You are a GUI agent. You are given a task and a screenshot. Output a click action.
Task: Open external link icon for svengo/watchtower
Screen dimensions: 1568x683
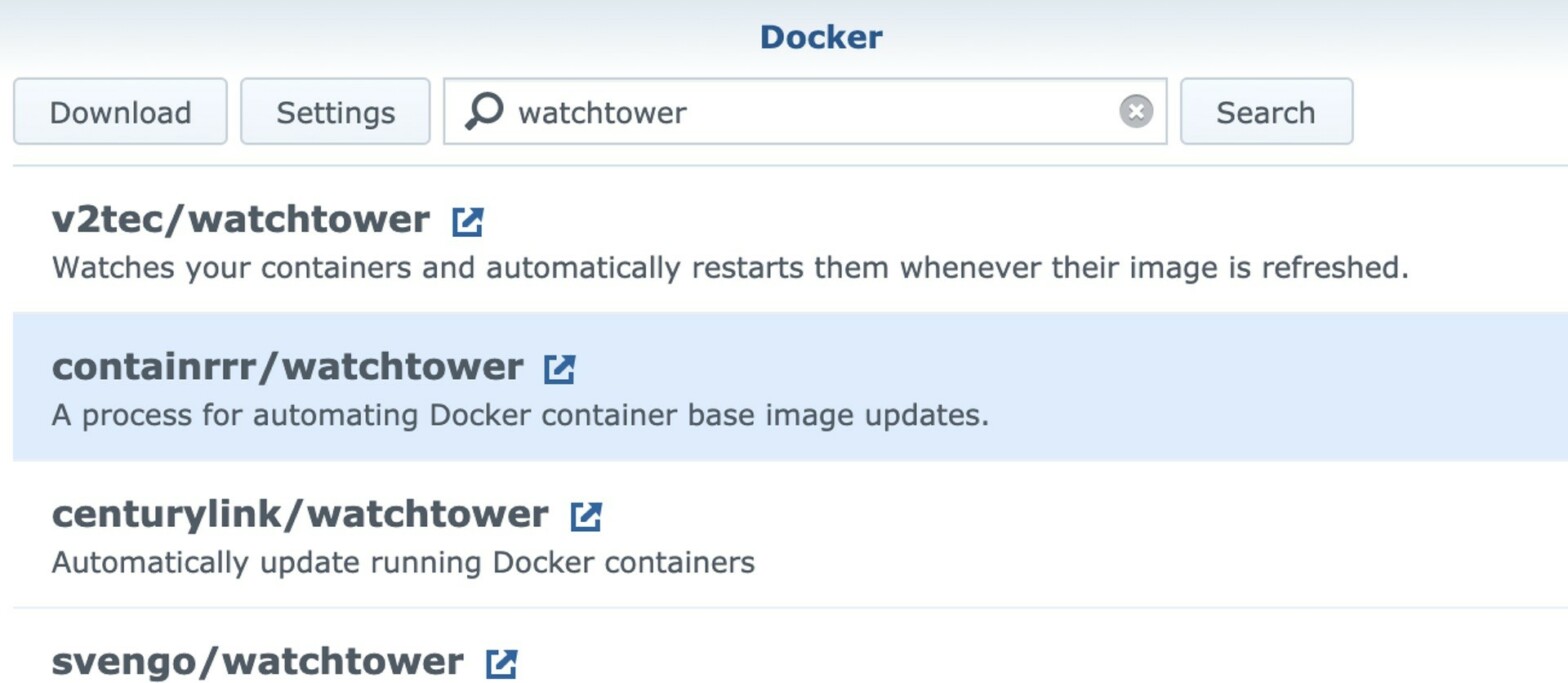pyautogui.click(x=501, y=663)
